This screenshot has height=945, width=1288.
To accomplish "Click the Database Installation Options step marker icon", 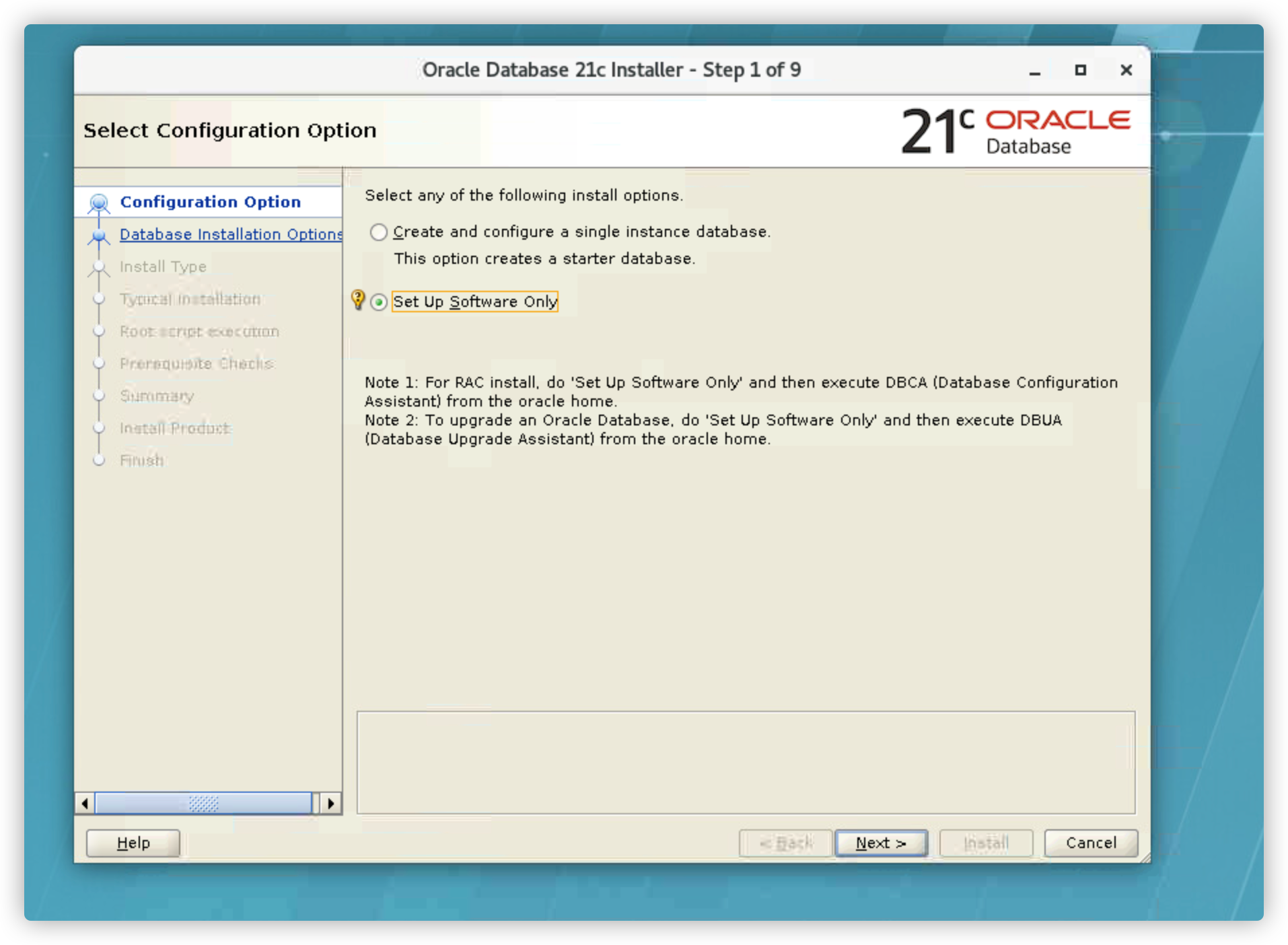I will (99, 236).
